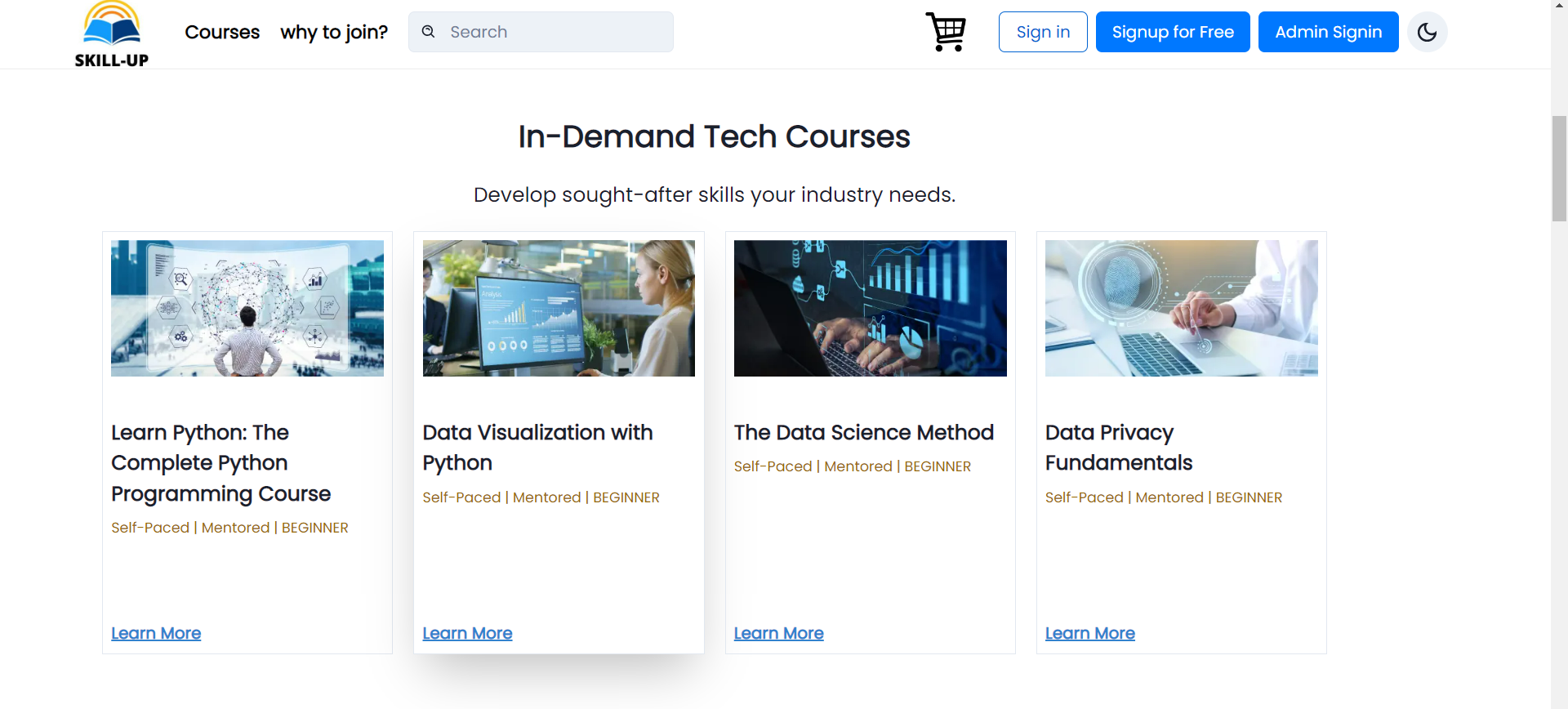Select the 'Data Visualization with Python' course title
Screen dimensions: 1568x709
537,448
